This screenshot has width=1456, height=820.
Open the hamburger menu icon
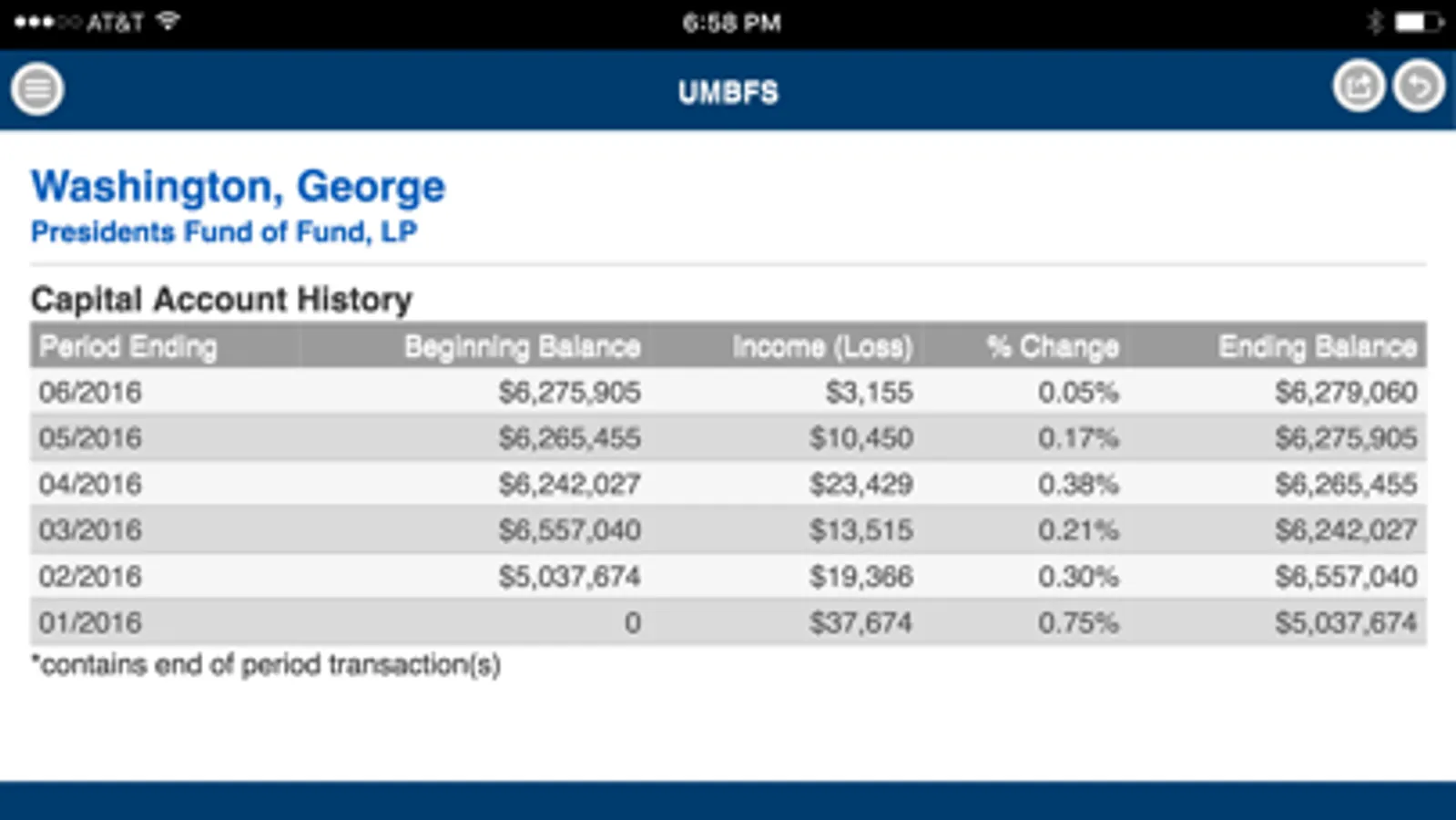click(37, 89)
